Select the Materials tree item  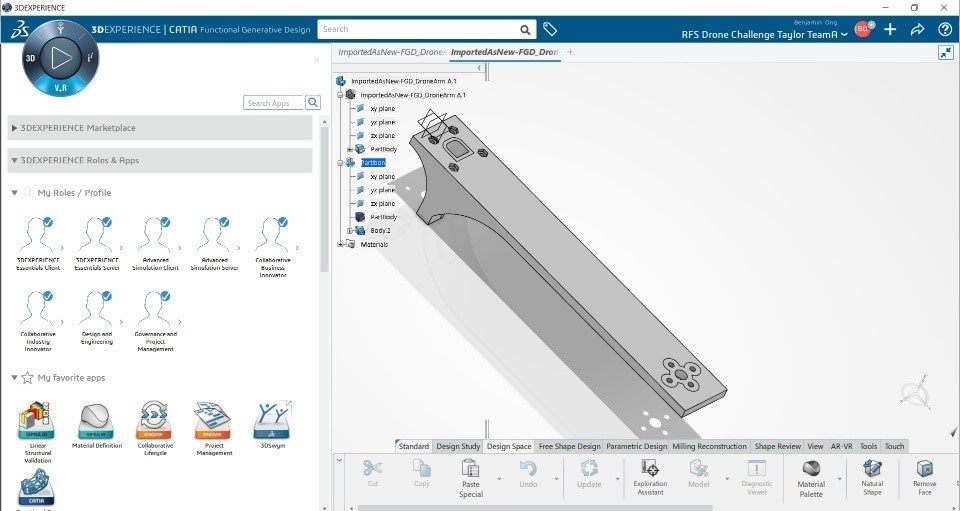(373, 244)
